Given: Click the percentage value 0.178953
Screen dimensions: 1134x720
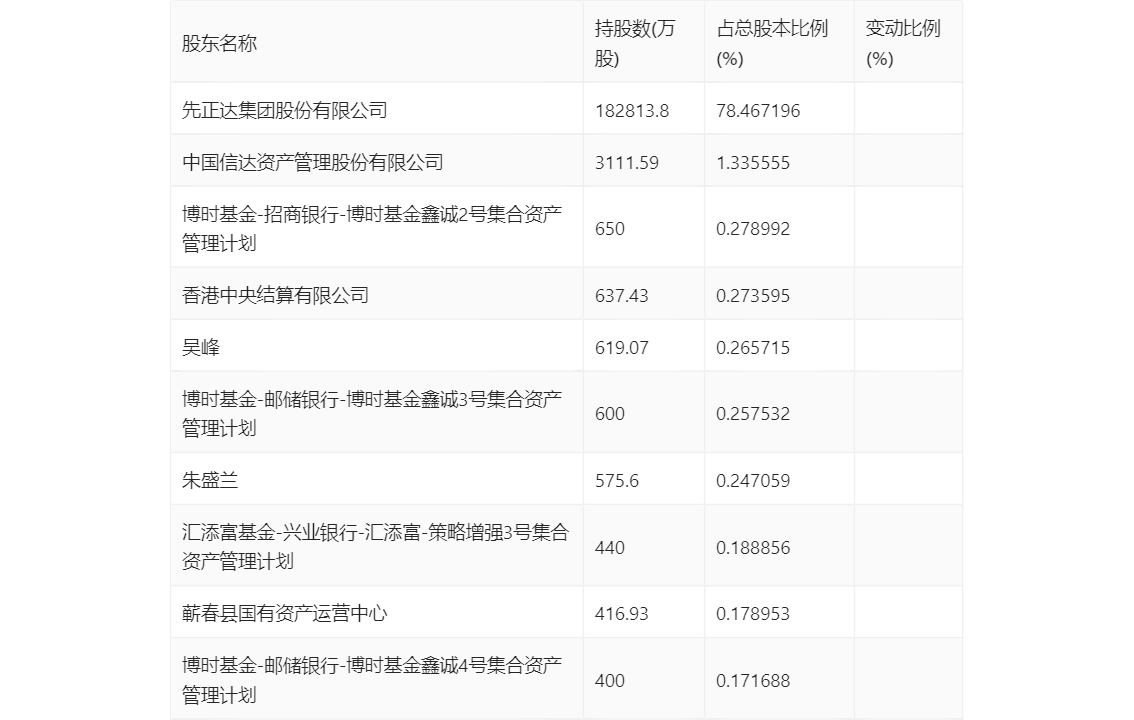Looking at the screenshot, I should pyautogui.click(x=753, y=614).
